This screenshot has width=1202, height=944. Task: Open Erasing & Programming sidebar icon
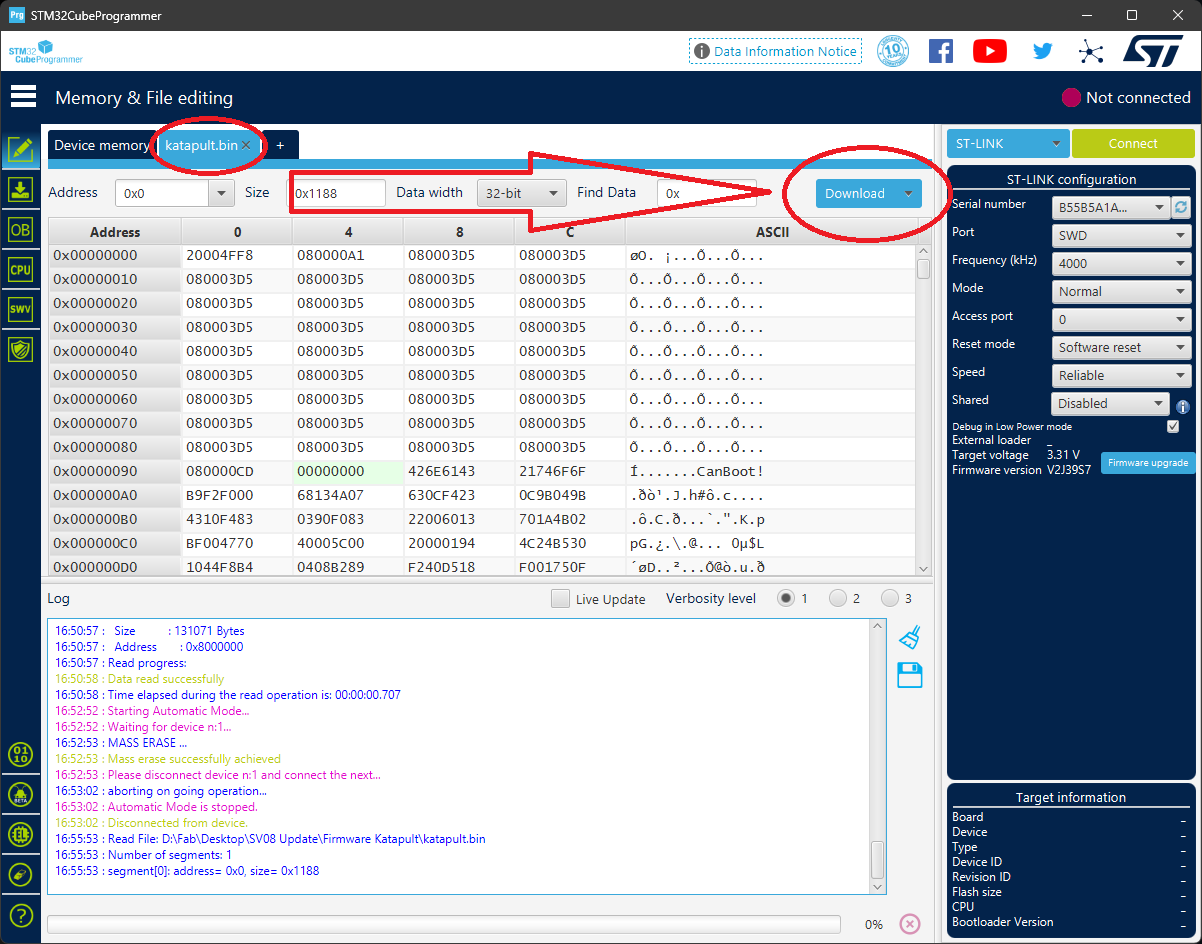click(x=20, y=190)
